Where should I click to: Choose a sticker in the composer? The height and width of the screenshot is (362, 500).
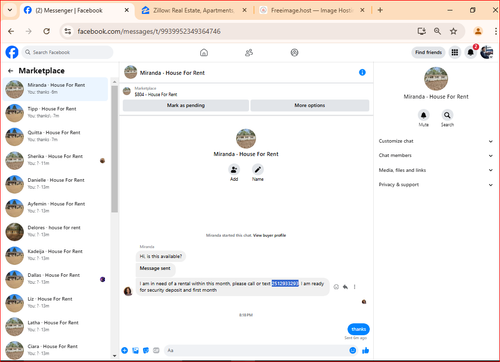(146, 350)
